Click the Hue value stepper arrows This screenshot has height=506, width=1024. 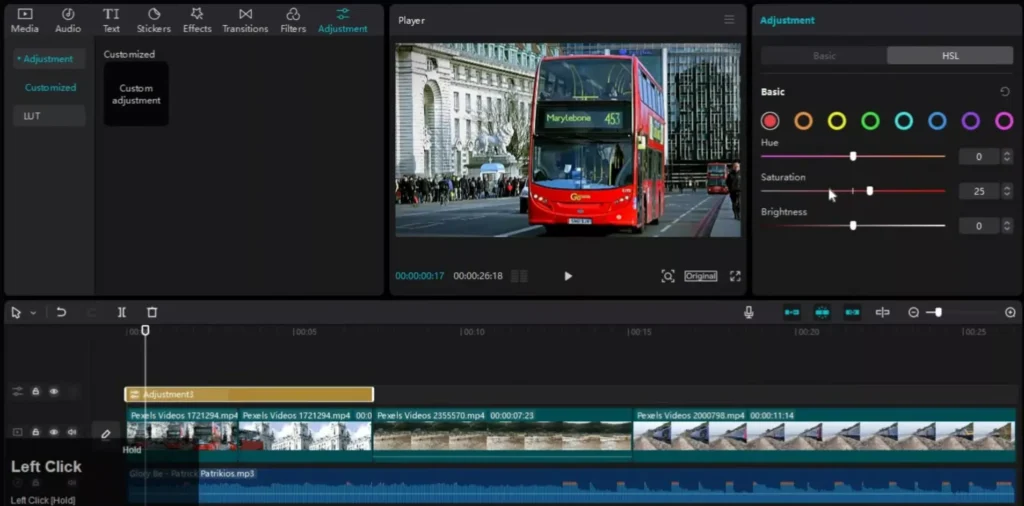click(x=1007, y=157)
